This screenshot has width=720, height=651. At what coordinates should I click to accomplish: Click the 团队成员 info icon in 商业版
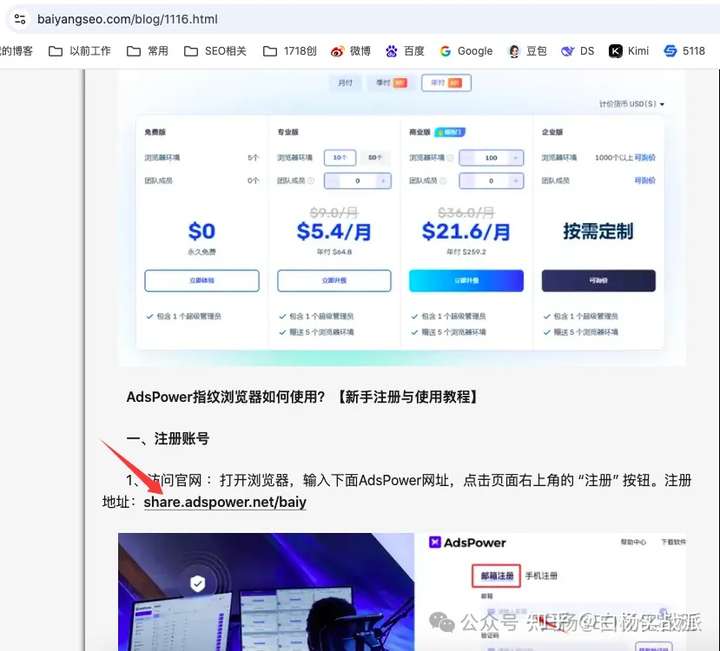(443, 181)
